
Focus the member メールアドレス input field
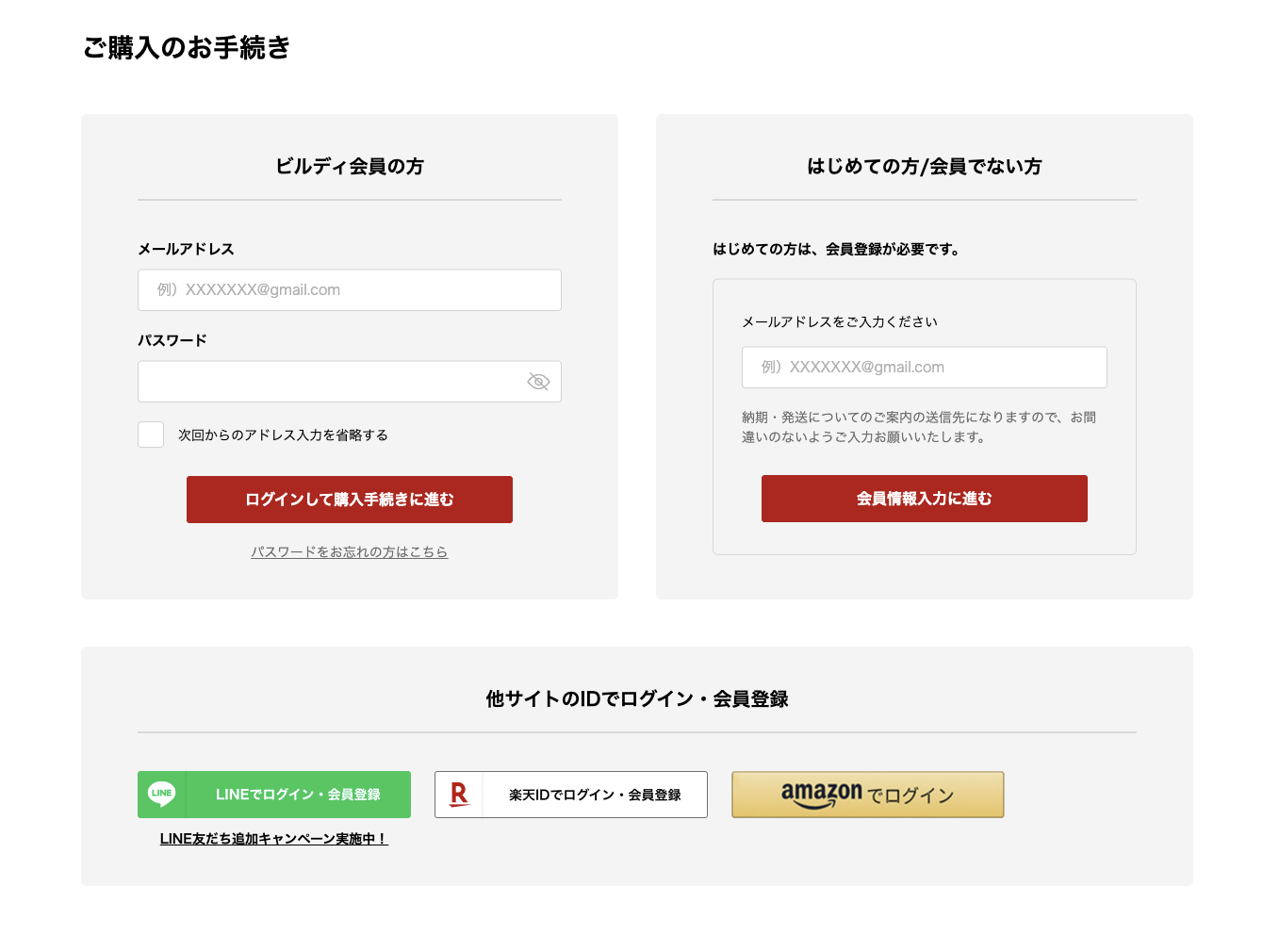coord(349,290)
